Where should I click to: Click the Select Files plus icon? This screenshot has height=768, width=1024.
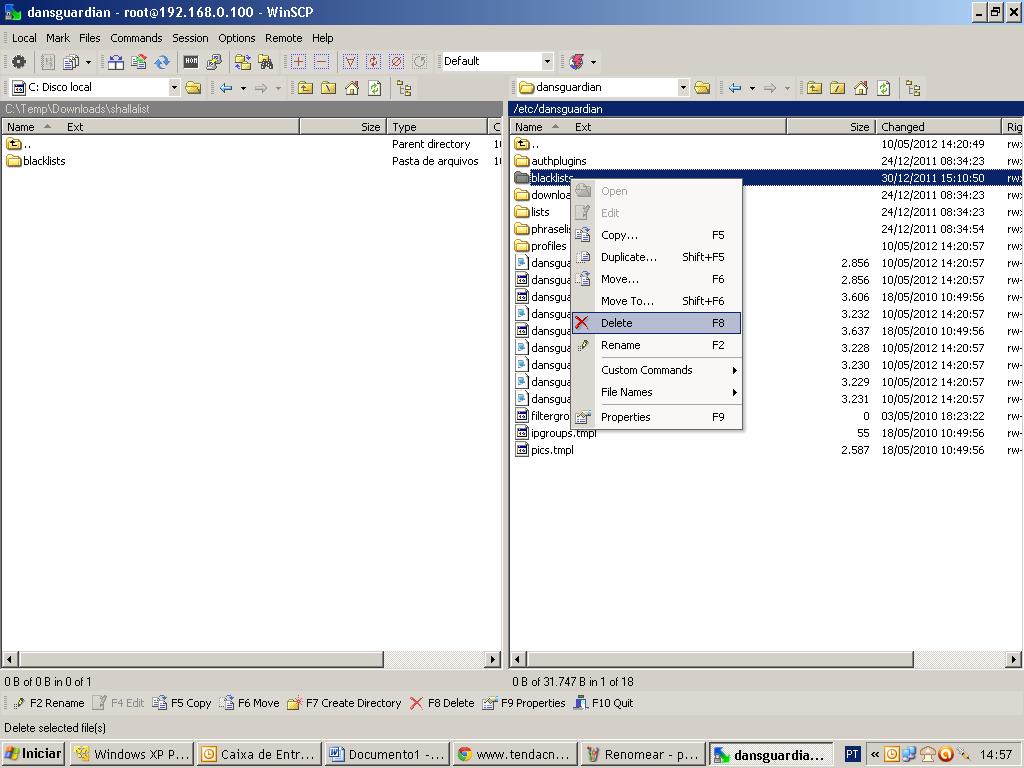tap(298, 62)
